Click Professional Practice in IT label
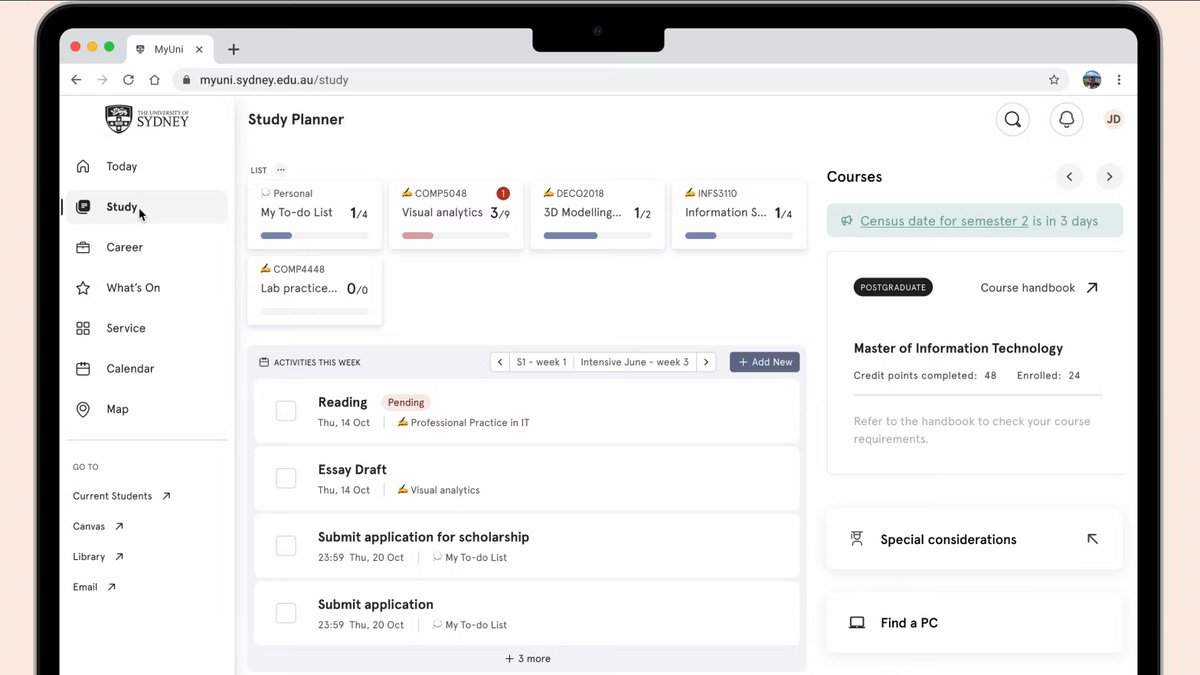The width and height of the screenshot is (1200, 675). point(470,423)
